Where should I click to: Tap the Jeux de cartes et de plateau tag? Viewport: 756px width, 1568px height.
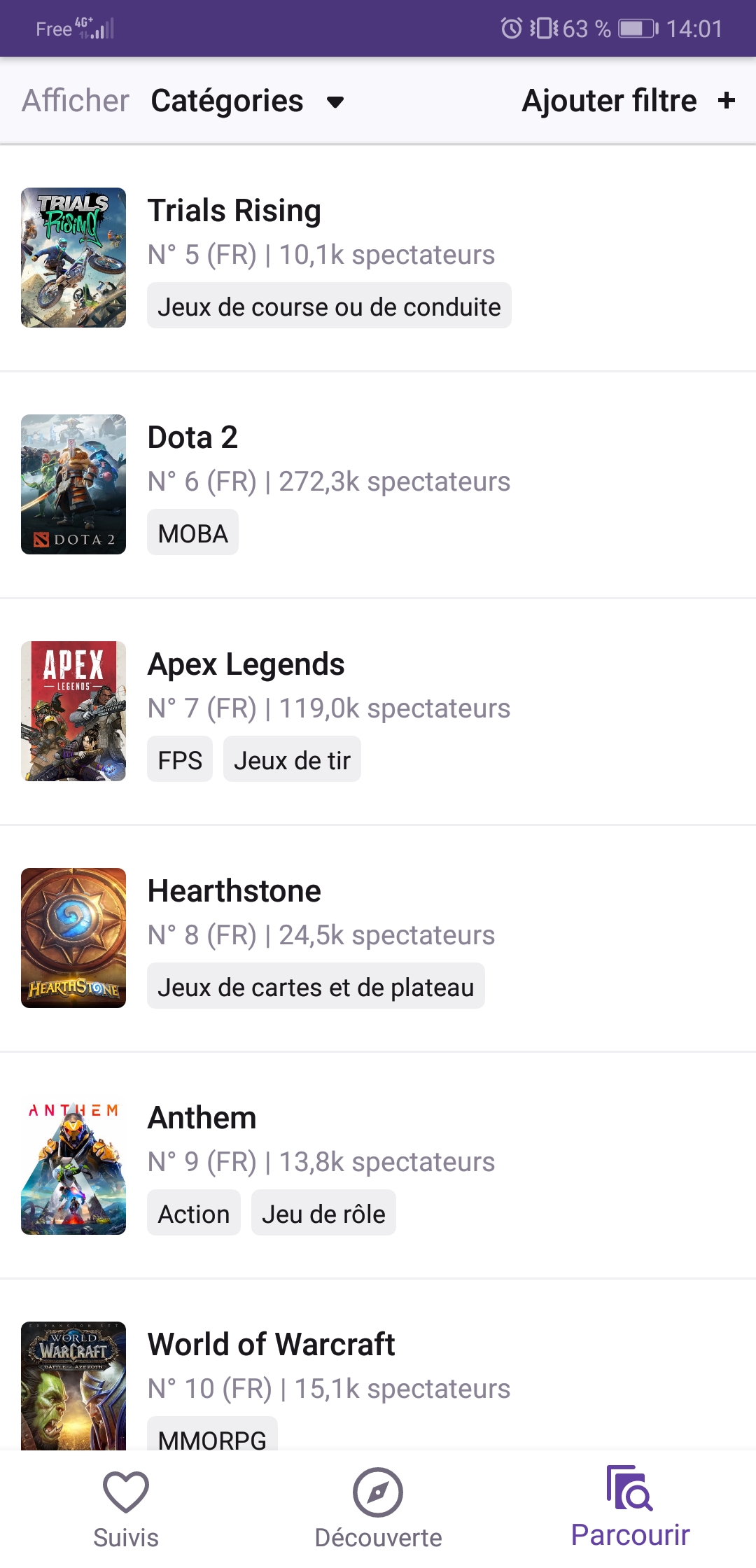coord(316,987)
